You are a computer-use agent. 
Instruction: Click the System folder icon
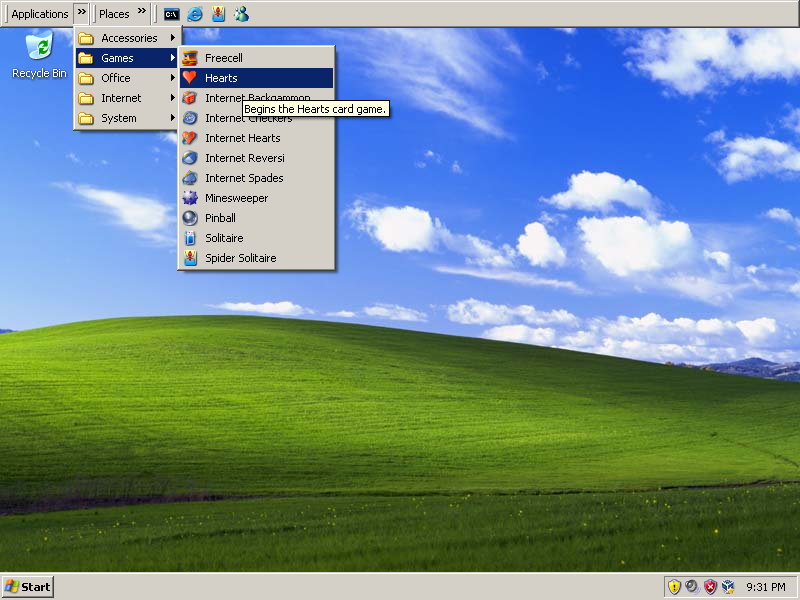(x=86, y=118)
